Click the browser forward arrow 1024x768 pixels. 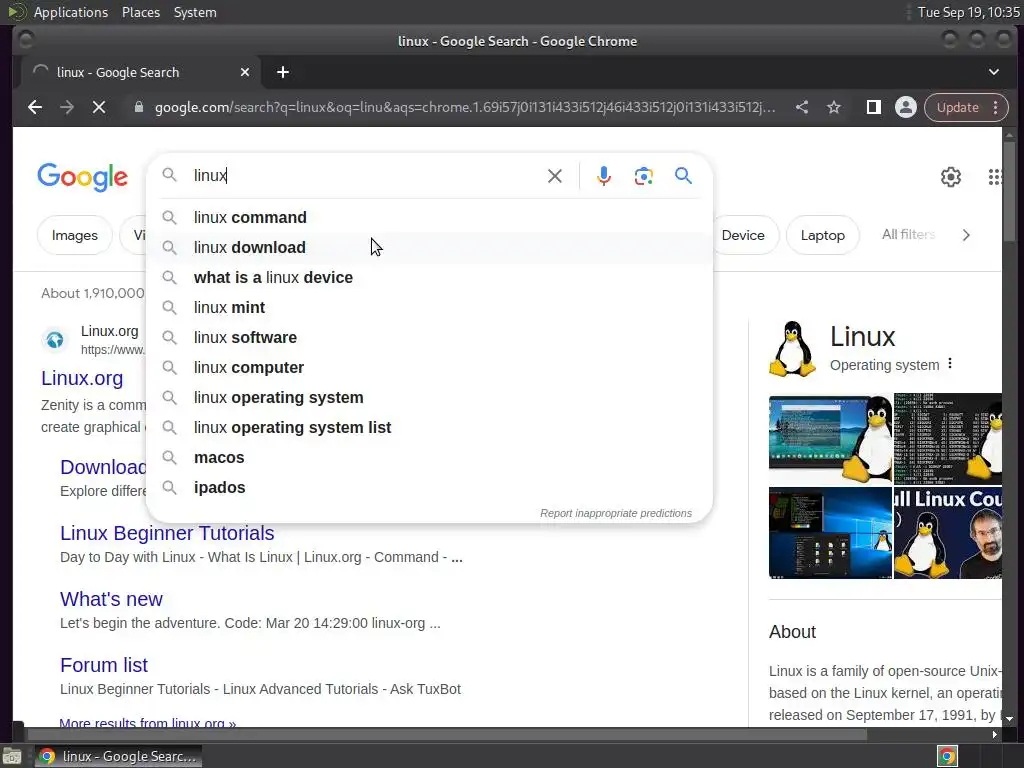coord(67,107)
